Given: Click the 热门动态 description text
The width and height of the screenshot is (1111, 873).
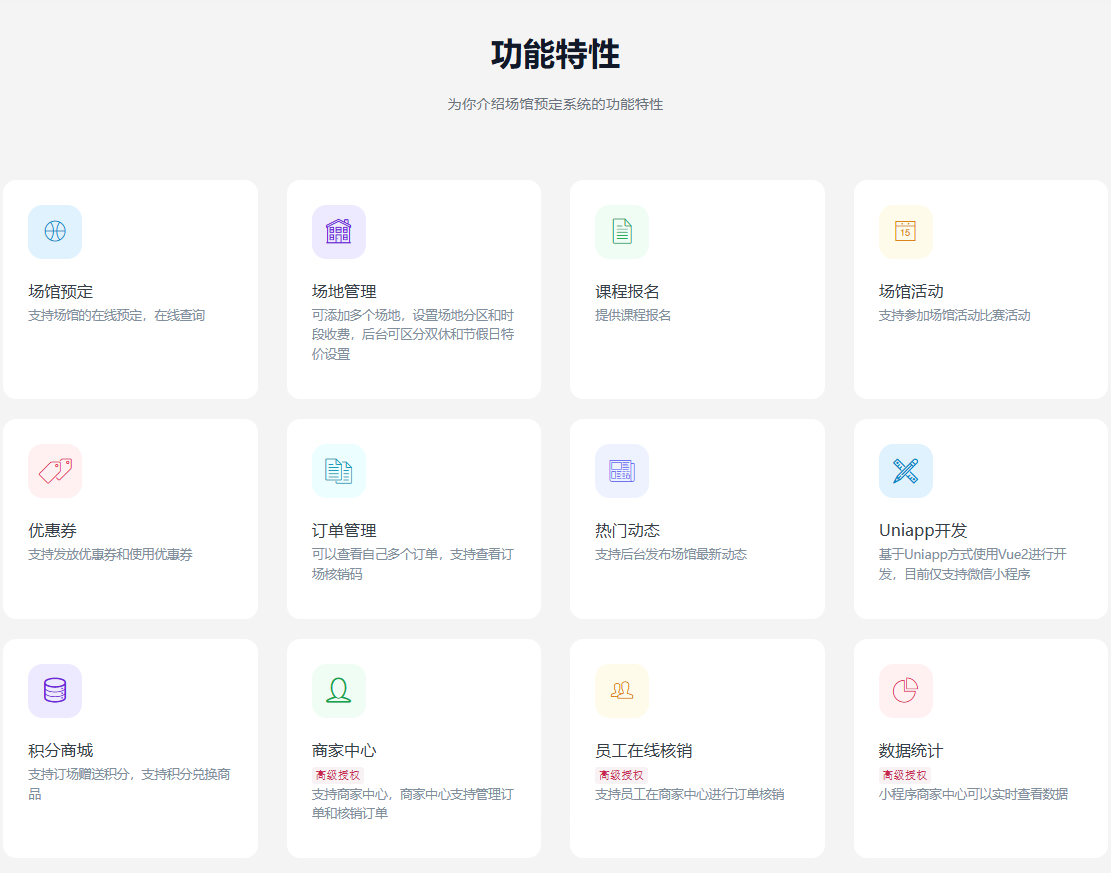Looking at the screenshot, I should coord(671,554).
